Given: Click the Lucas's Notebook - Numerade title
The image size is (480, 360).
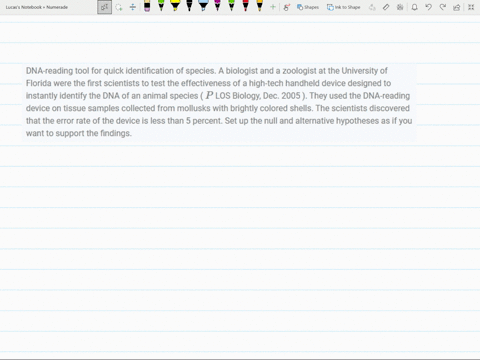Looking at the screenshot, I should click(x=37, y=7).
